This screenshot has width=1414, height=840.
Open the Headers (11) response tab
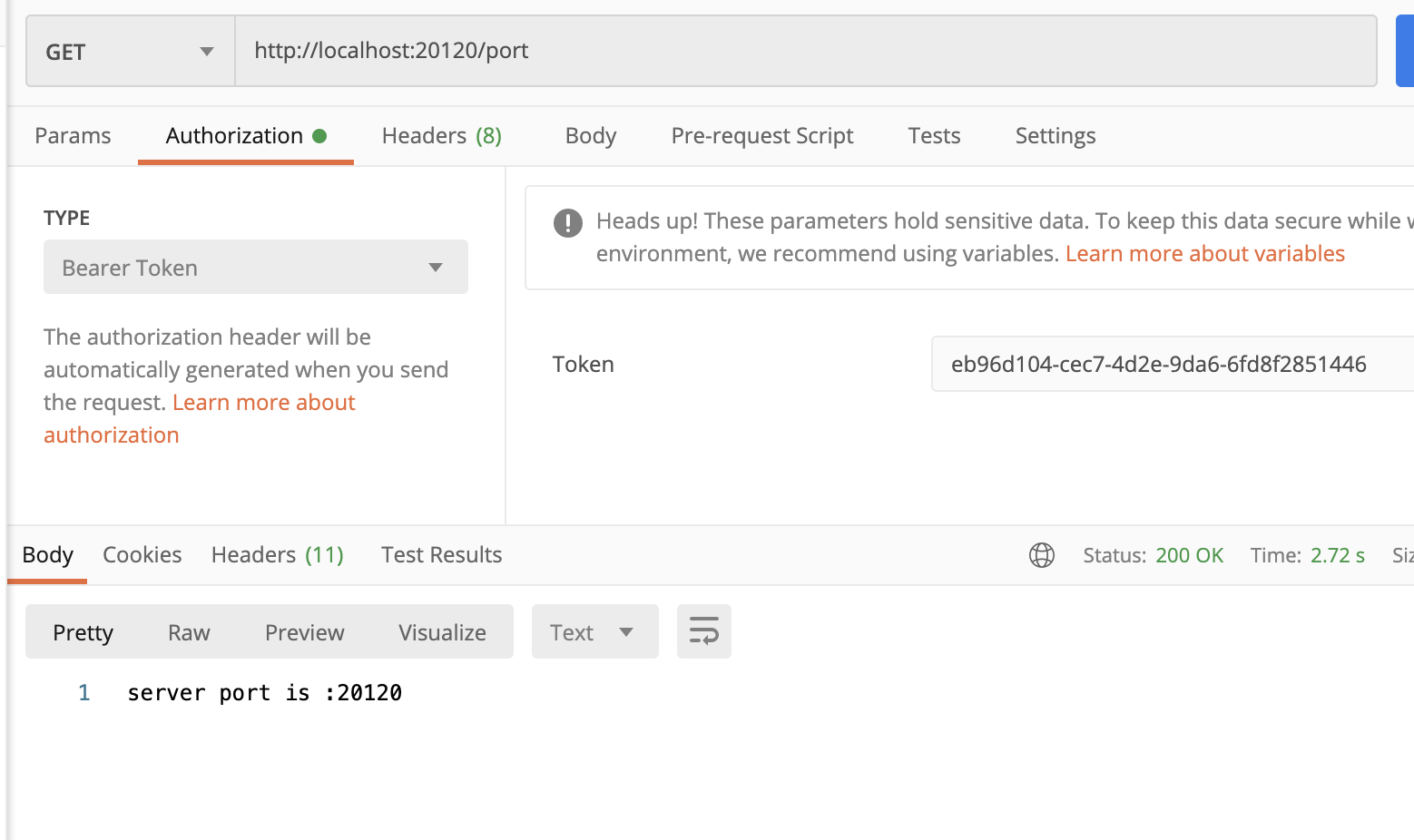pos(277,554)
